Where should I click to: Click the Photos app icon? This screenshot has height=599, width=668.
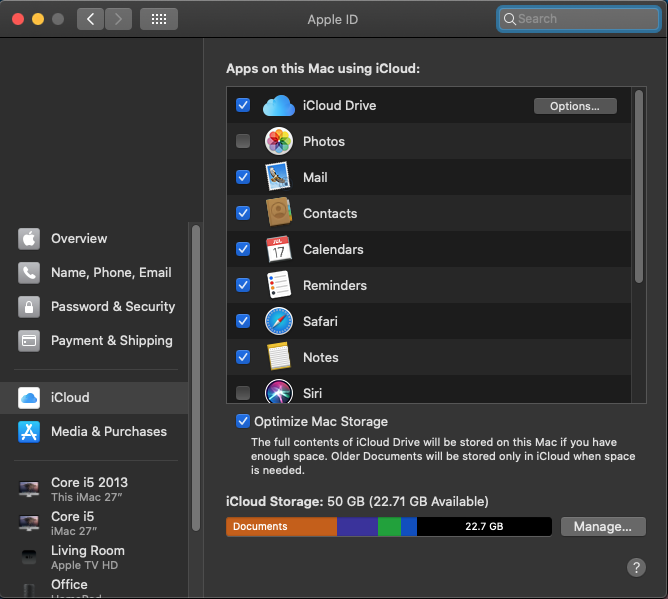(x=279, y=141)
